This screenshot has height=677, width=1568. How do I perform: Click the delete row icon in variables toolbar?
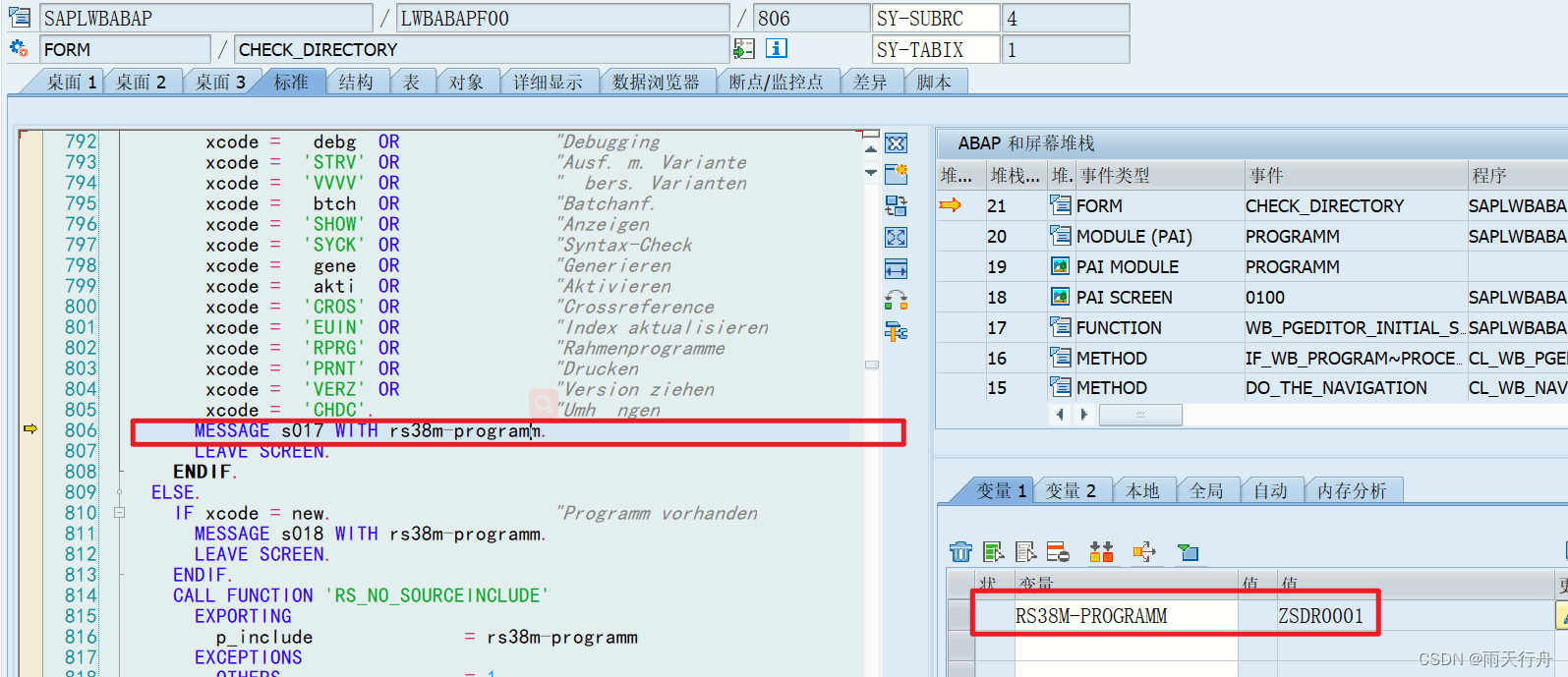[1058, 552]
